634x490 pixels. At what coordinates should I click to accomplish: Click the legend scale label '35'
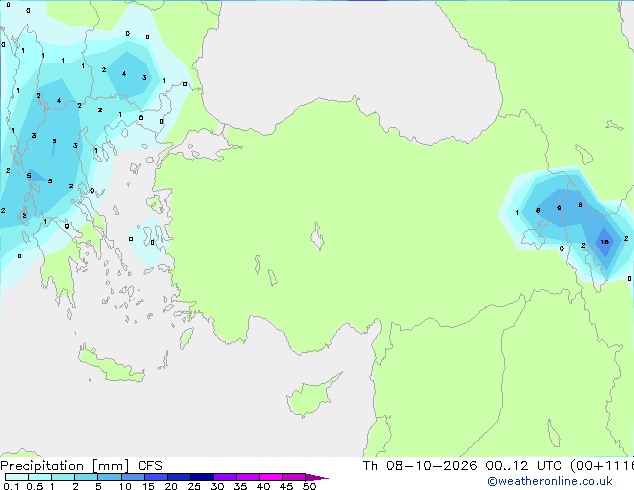[x=240, y=486]
